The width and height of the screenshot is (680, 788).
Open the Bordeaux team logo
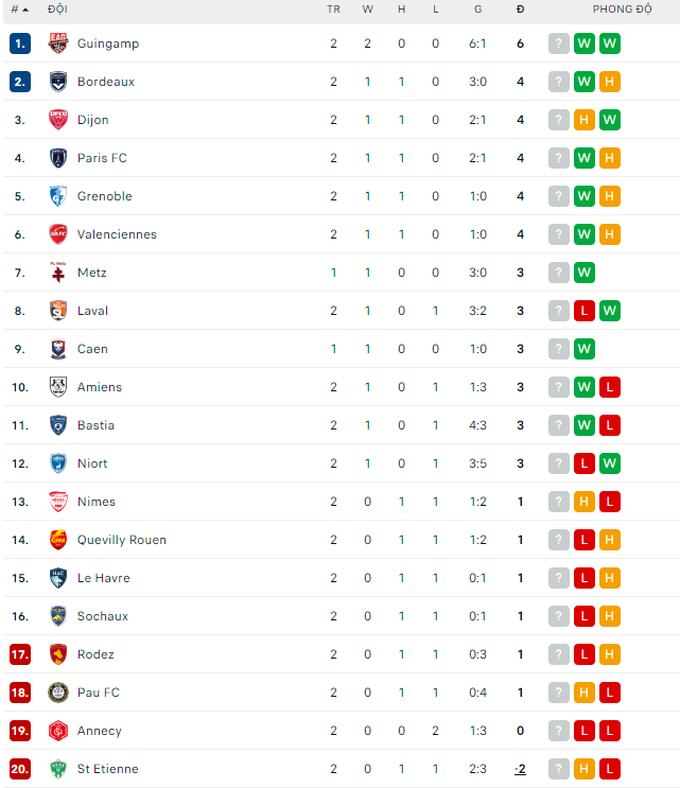pyautogui.click(x=58, y=81)
